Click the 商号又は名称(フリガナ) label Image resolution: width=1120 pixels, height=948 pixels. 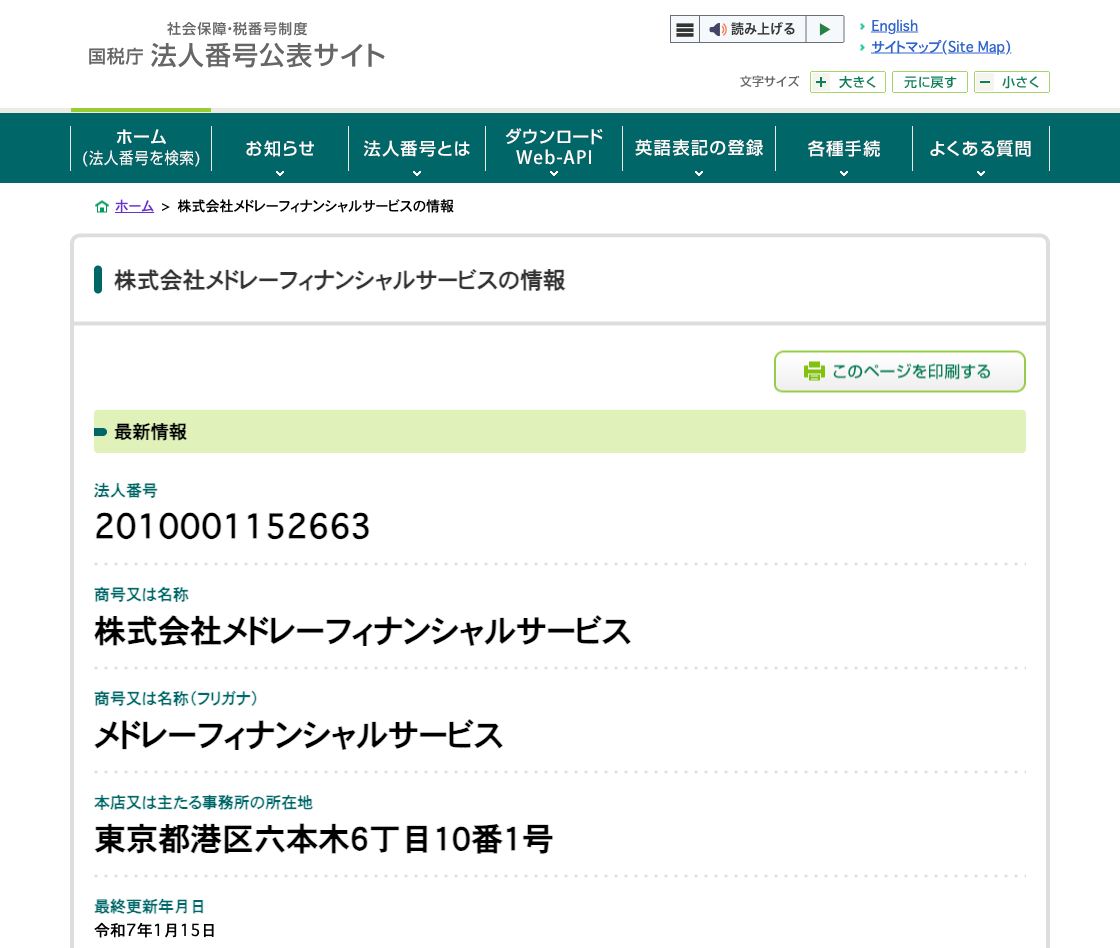(x=176, y=699)
